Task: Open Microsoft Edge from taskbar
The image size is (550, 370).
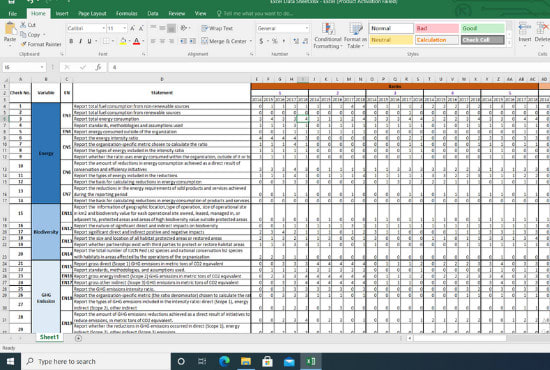Action: 224,361
